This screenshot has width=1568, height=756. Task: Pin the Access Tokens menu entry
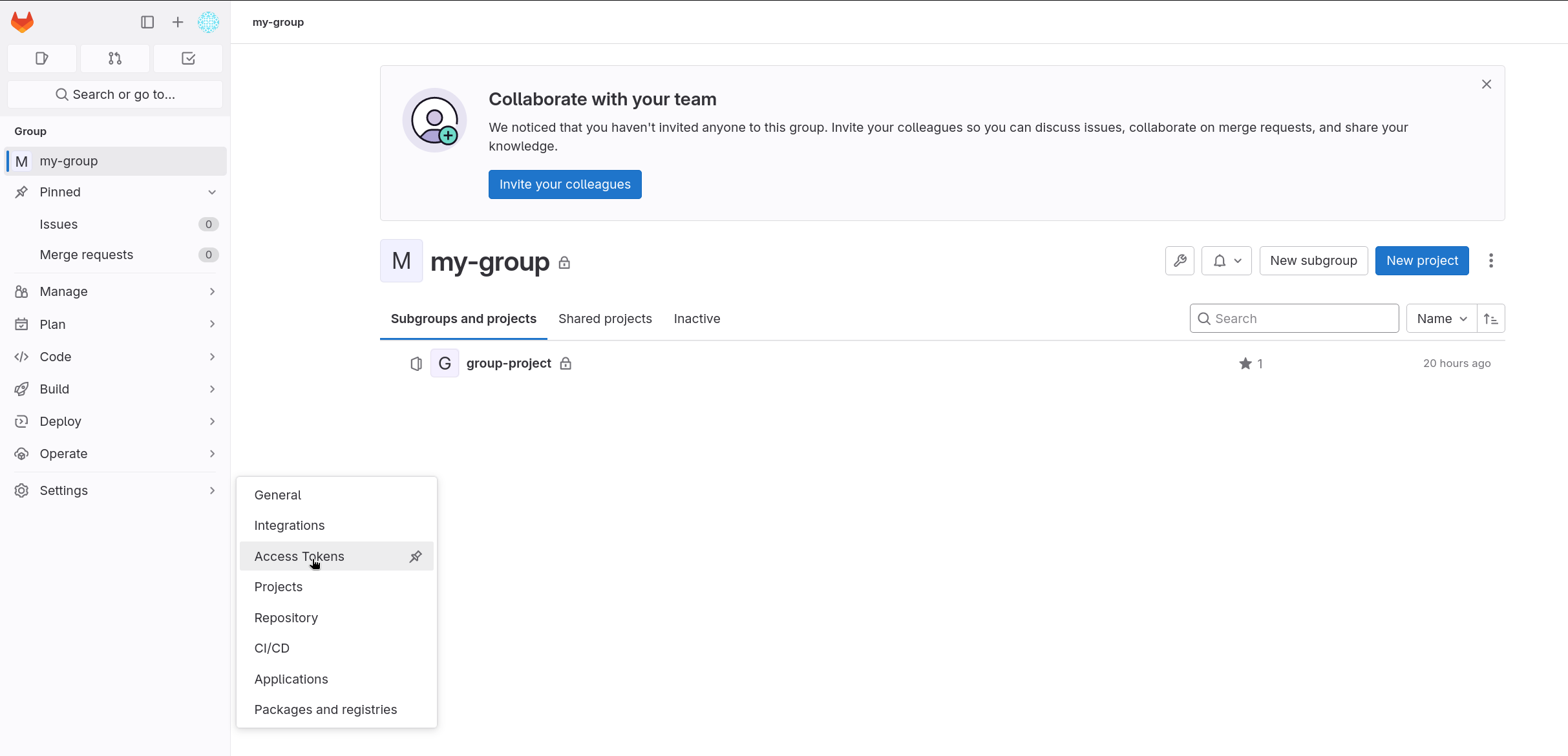point(416,556)
